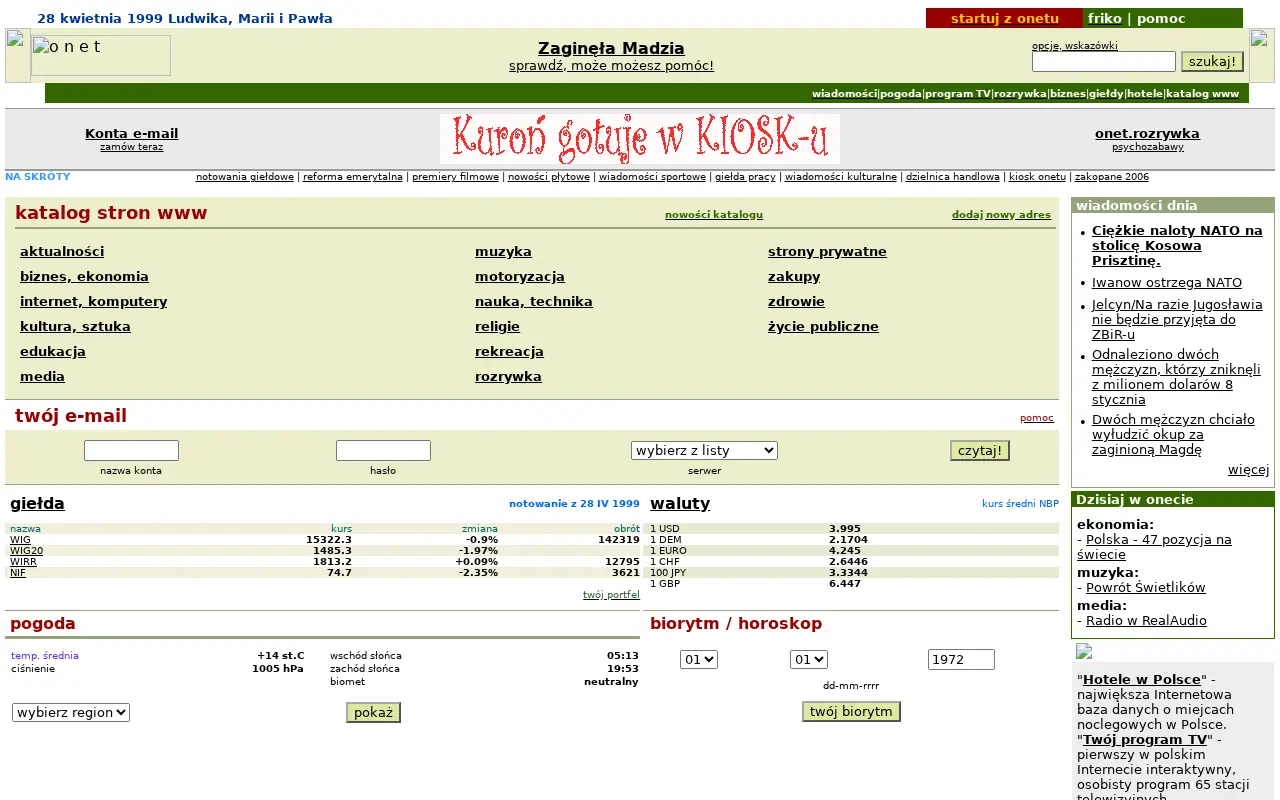Select 'program TV' in green navigation bar
Image resolution: width=1280 pixels, height=800 pixels.
point(957,93)
